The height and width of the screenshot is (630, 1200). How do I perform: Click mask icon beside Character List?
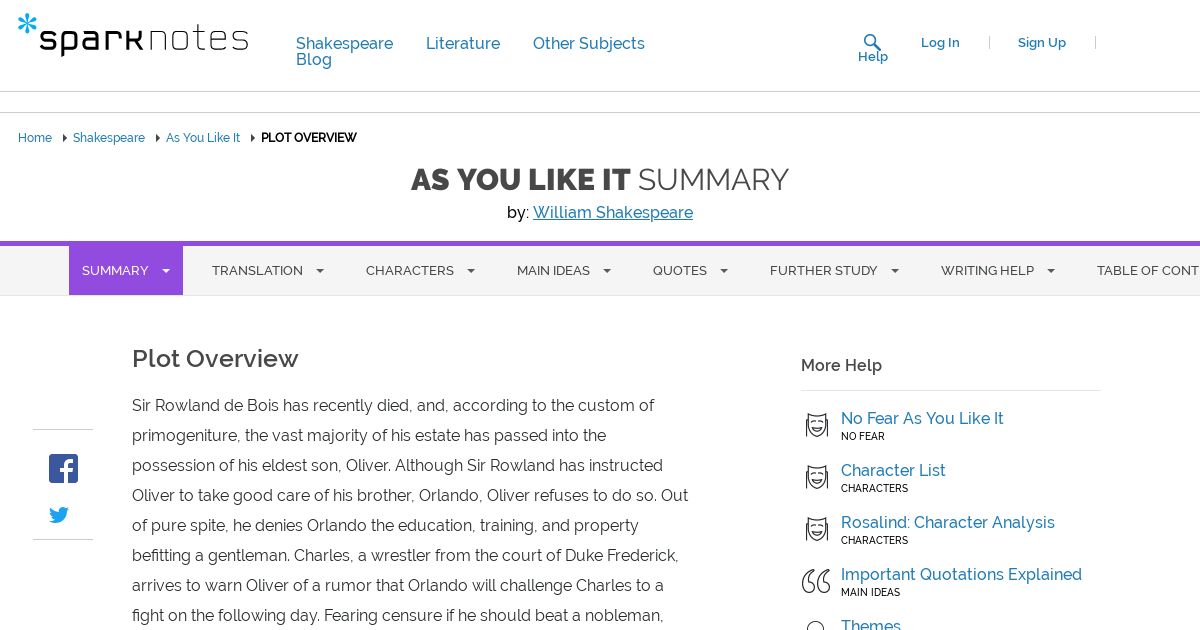pos(817,478)
